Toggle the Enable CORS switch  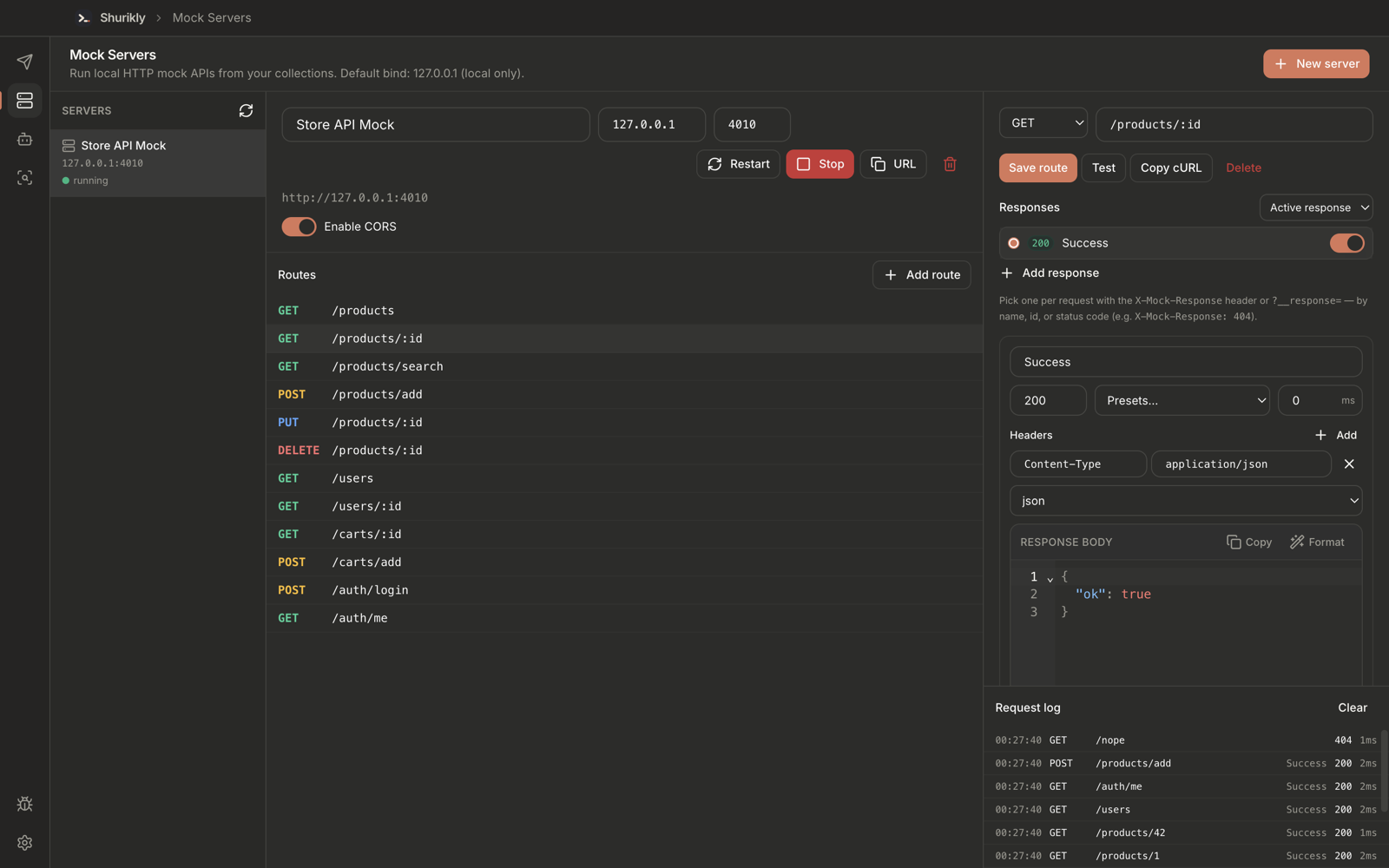click(x=299, y=227)
